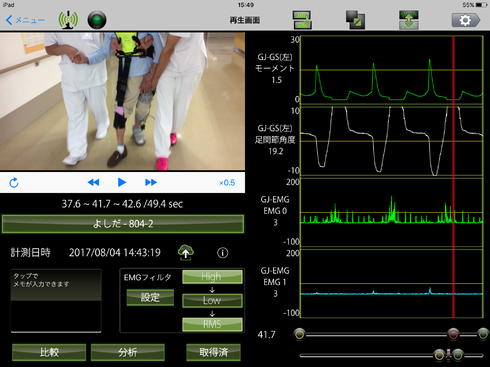This screenshot has width=490, height=367.
Task: Click the green handle on lower range slider
Action: [x=458, y=355]
